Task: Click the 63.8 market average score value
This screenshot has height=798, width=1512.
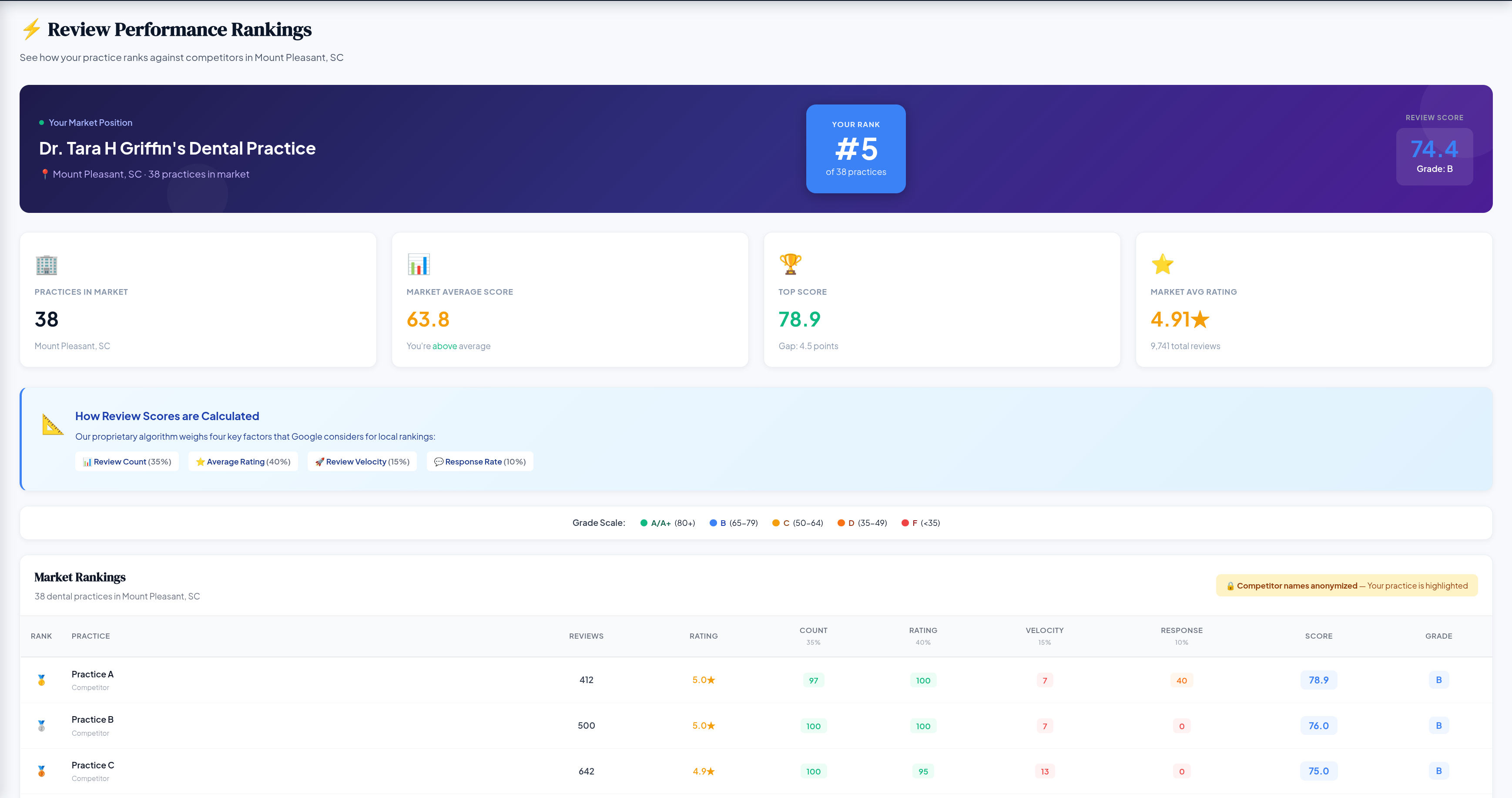Action: (428, 320)
